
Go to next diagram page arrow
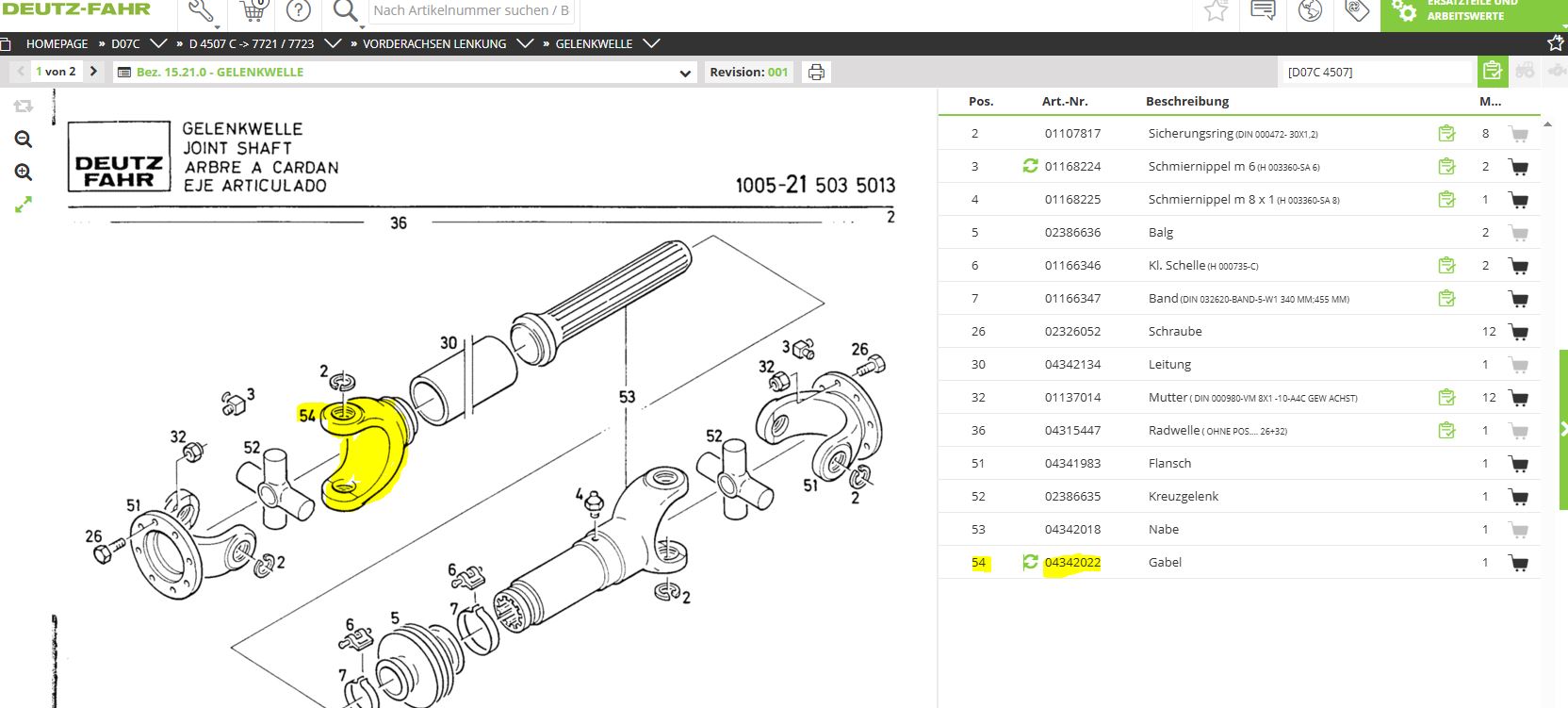[x=93, y=72]
